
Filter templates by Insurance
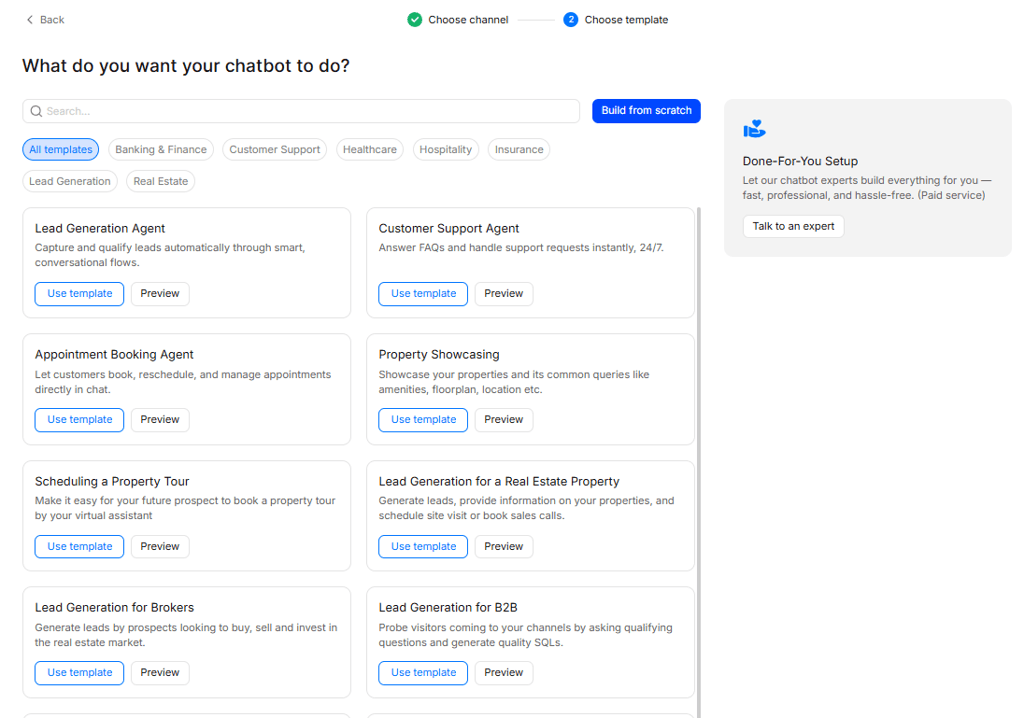point(519,150)
